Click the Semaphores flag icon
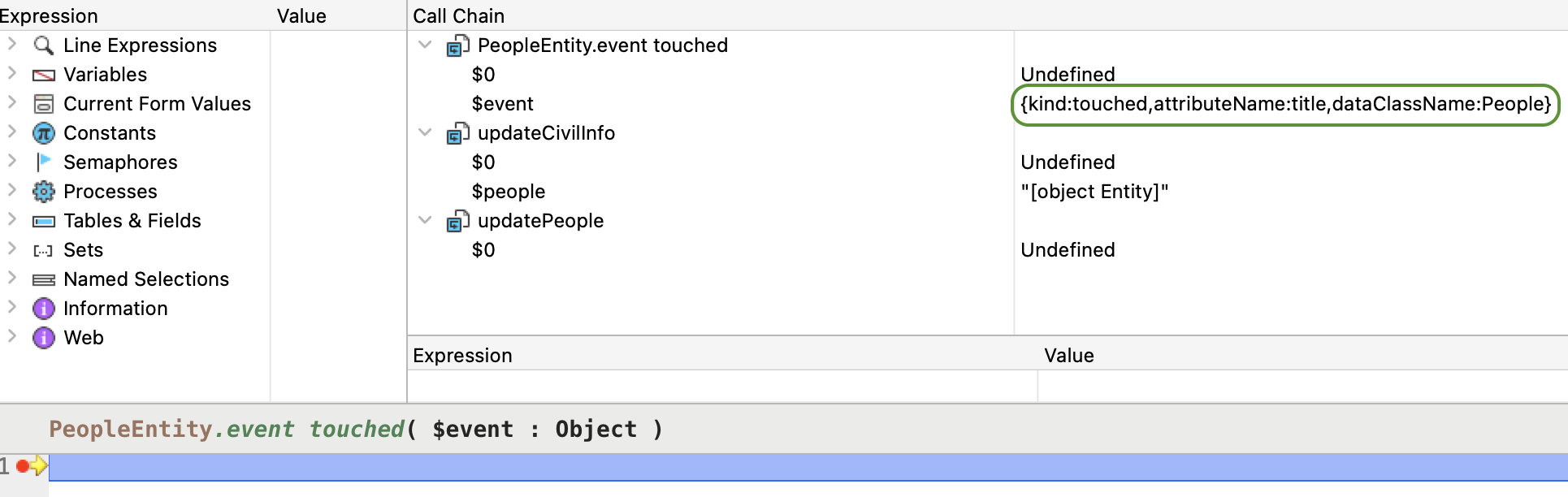Screen dimensions: 1568x497 (43, 162)
